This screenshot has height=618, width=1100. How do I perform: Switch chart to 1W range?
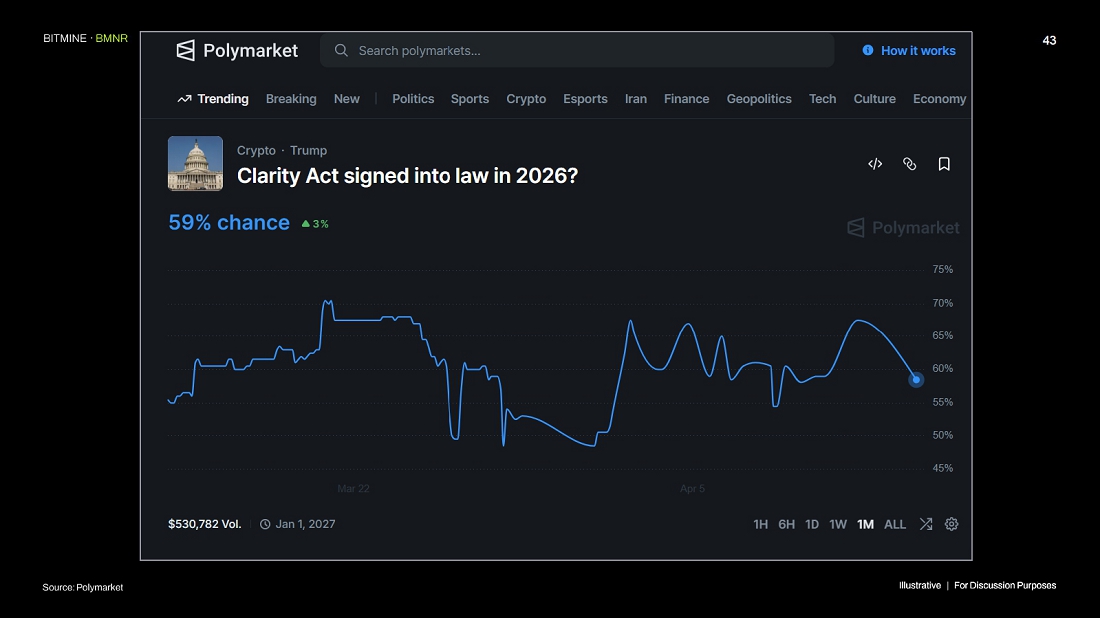coord(838,524)
